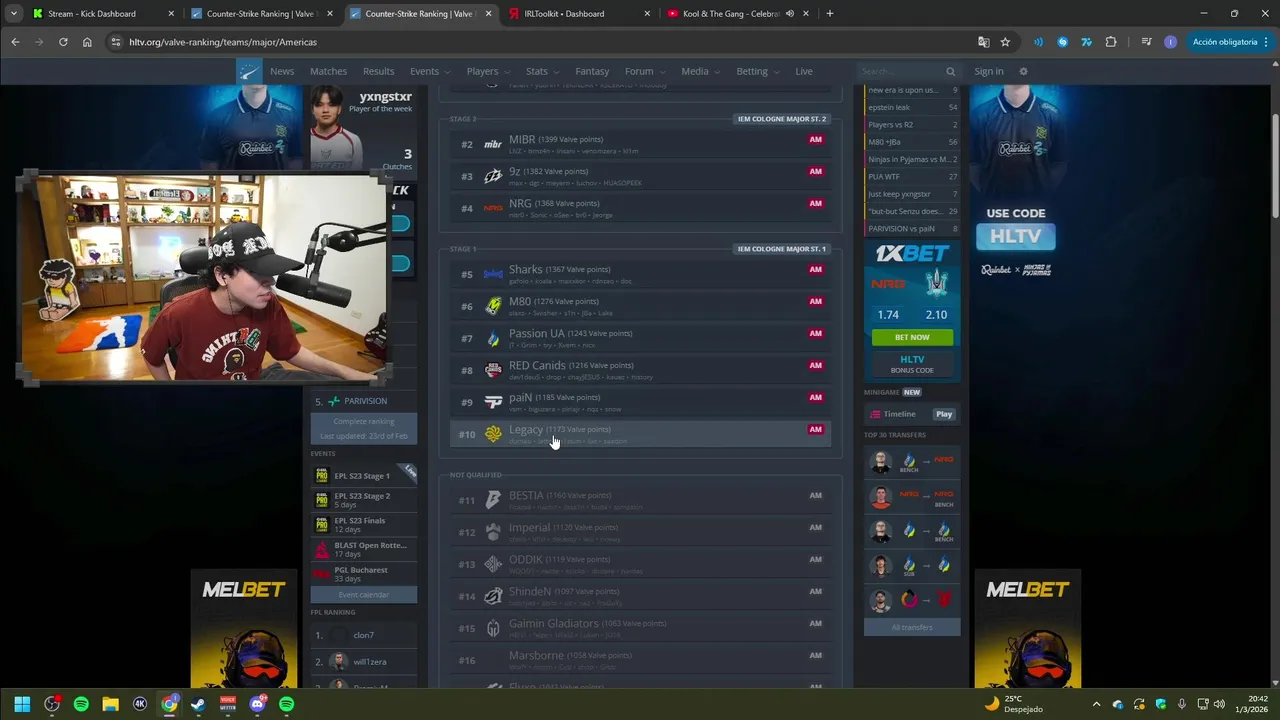Open the Fantasy menu item

click(x=592, y=71)
